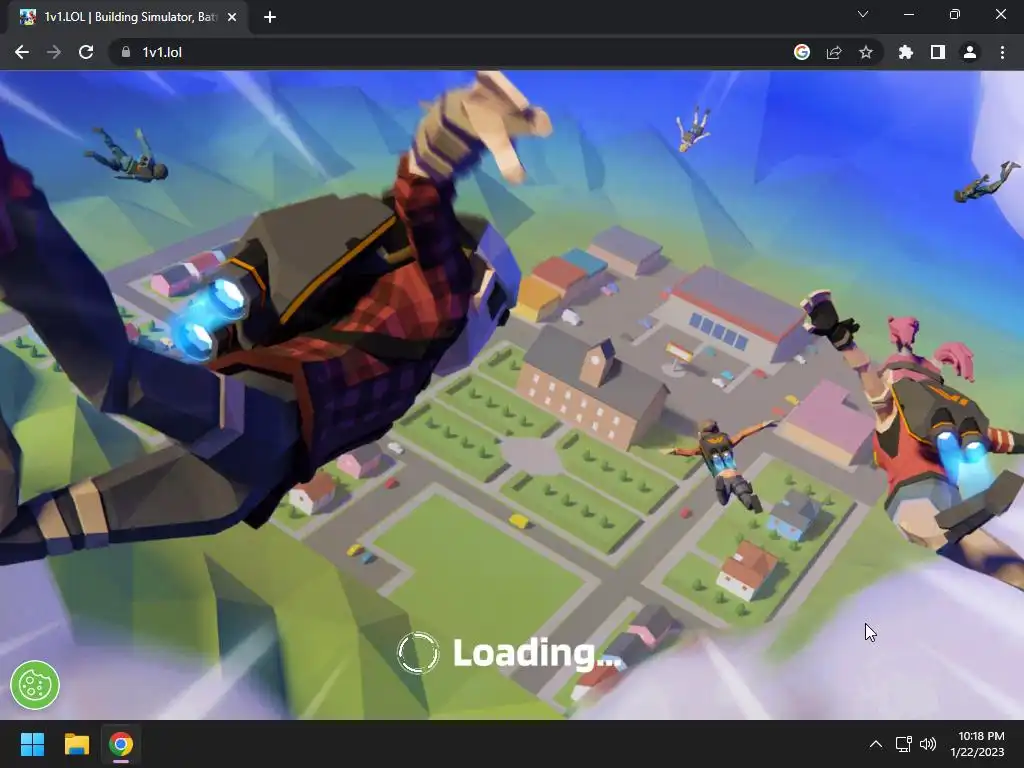Click the tab's 1v1.LOL favicon
Image resolution: width=1024 pixels, height=768 pixels.
(x=27, y=17)
